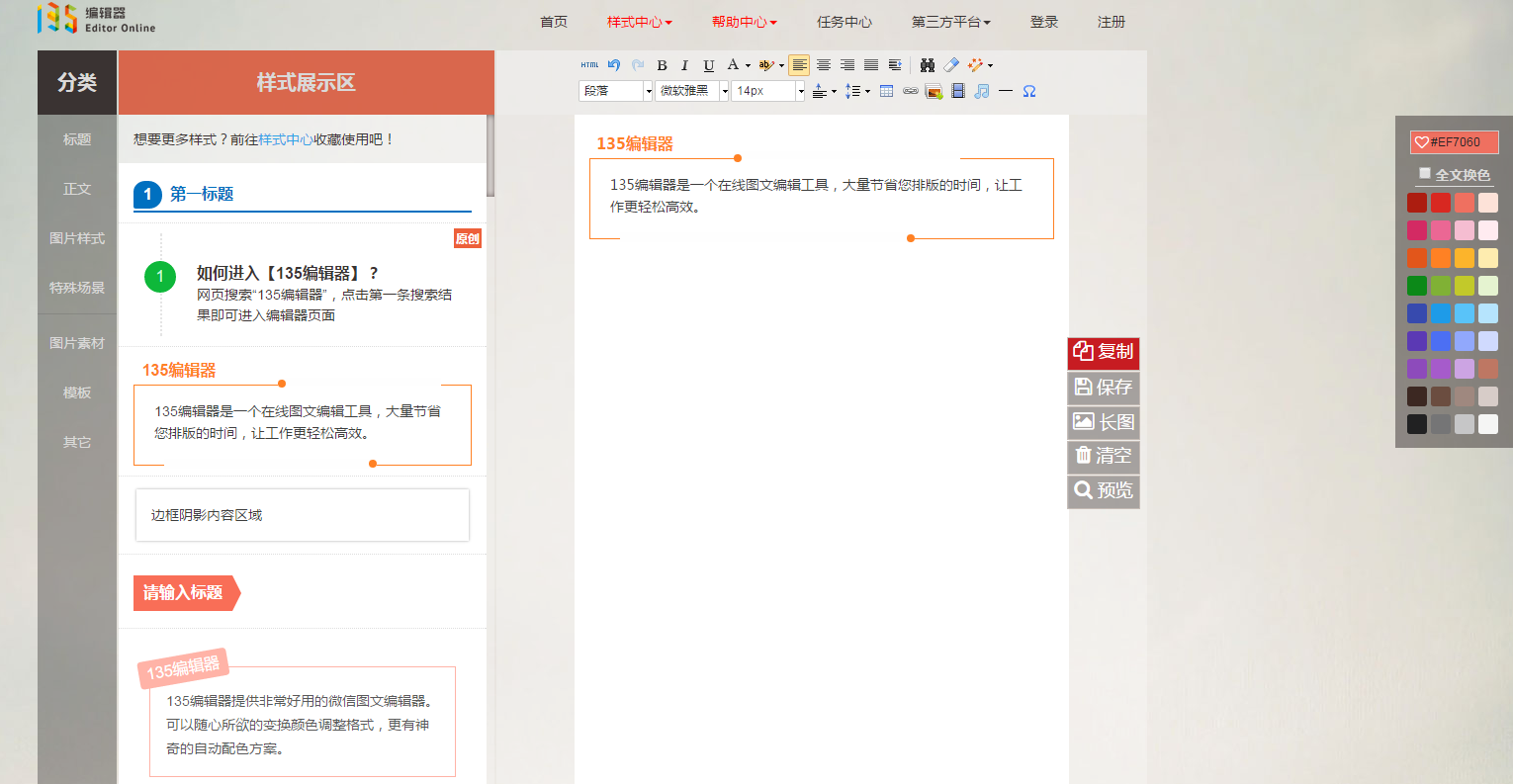Open the Find and Replace binoculars icon
Image resolution: width=1513 pixels, height=784 pixels.
929,64
